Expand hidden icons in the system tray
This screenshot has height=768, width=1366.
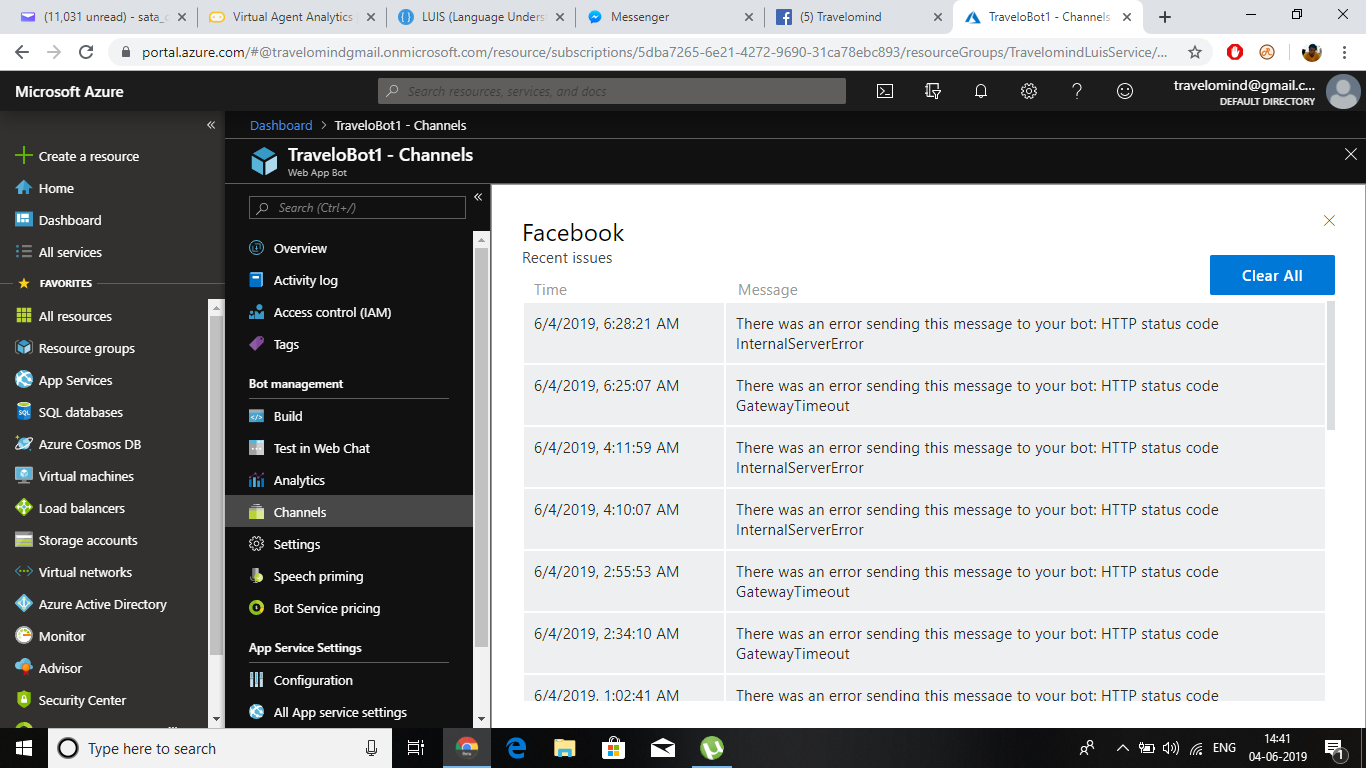click(1122, 748)
